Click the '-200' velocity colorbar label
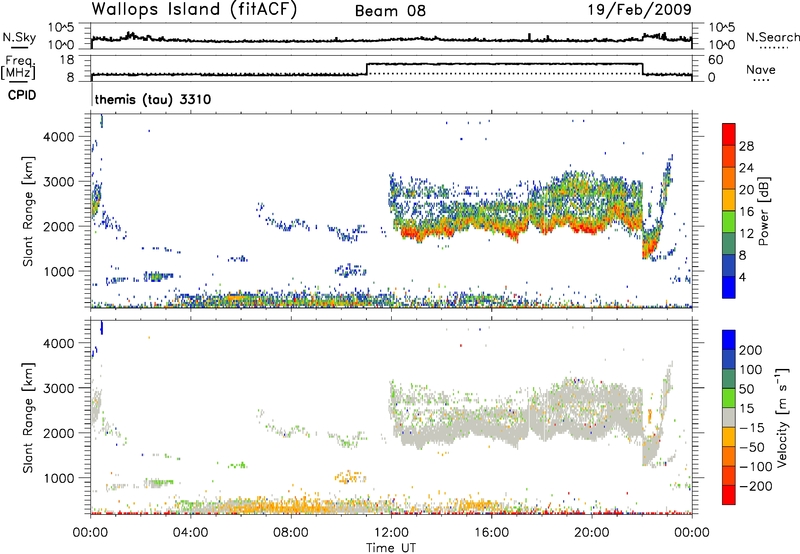 (x=756, y=486)
